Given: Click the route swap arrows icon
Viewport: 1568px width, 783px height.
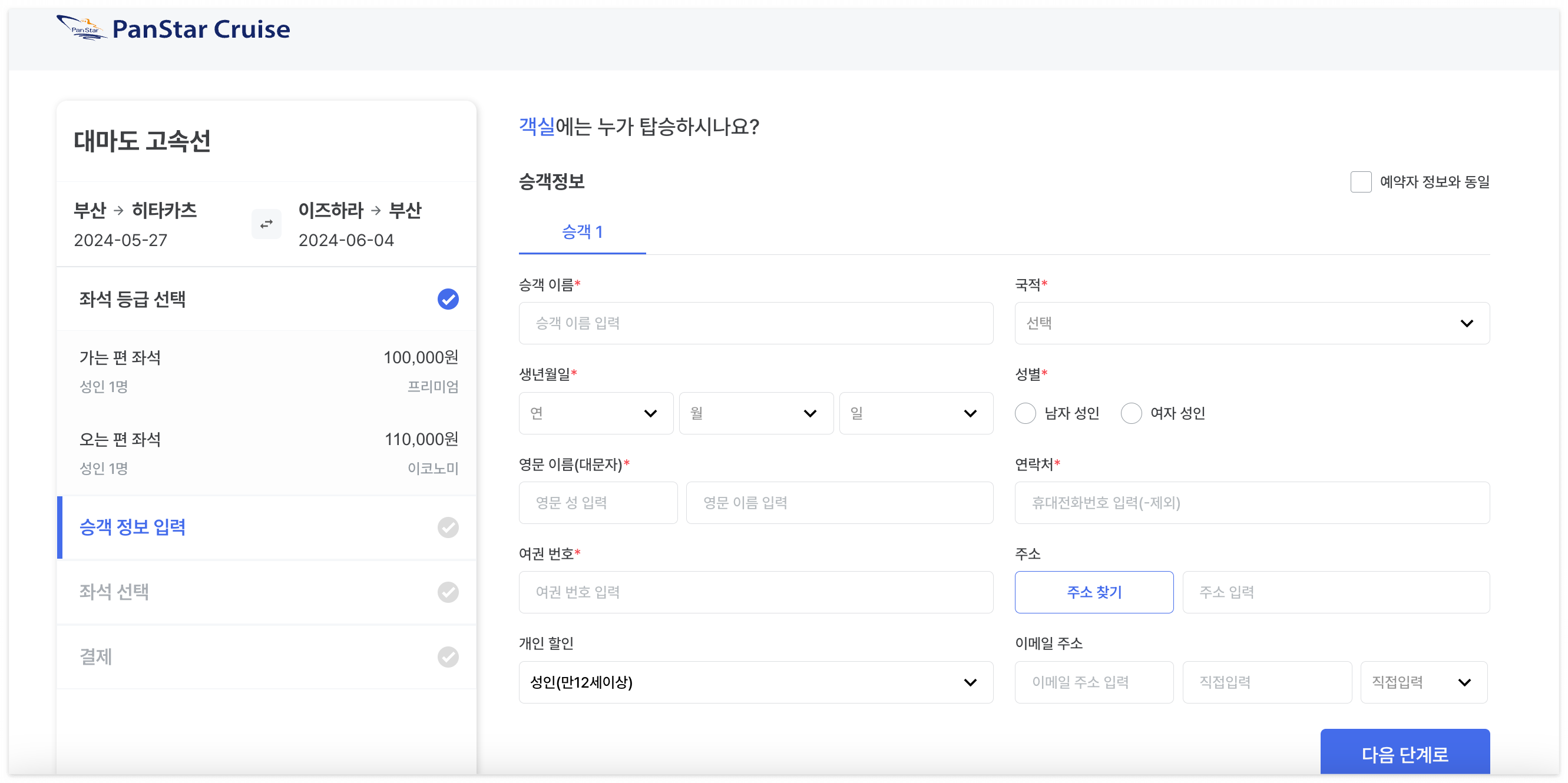Looking at the screenshot, I should [266, 224].
